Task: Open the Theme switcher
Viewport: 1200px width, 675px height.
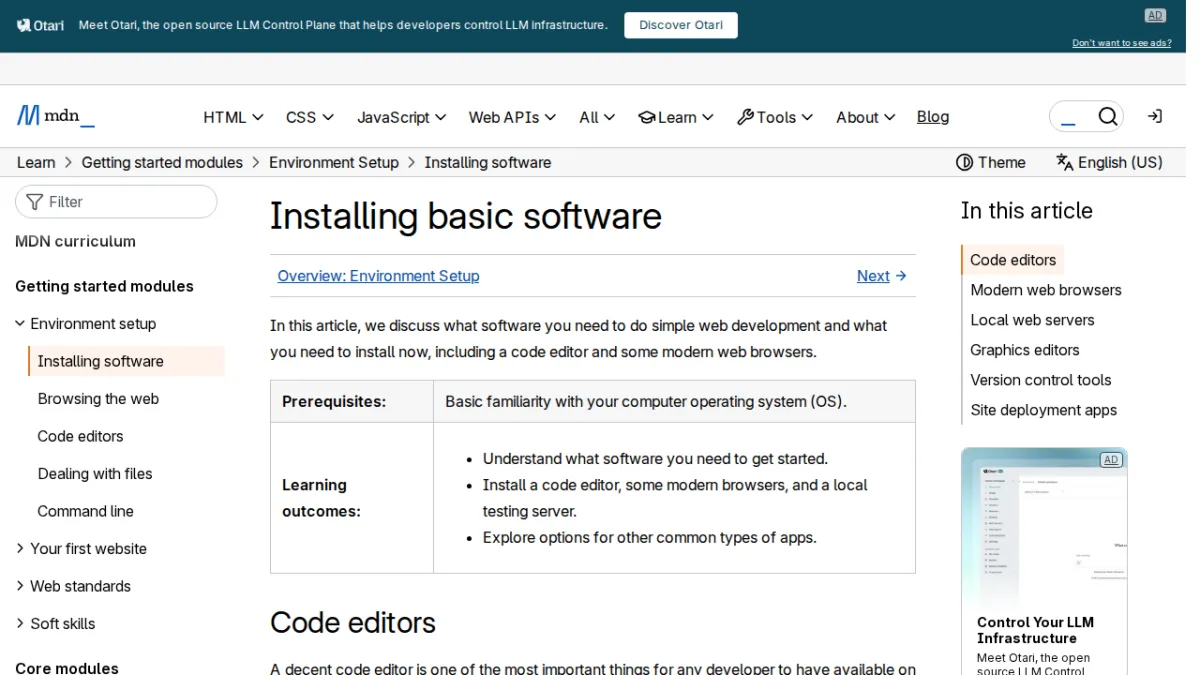Action: point(991,162)
